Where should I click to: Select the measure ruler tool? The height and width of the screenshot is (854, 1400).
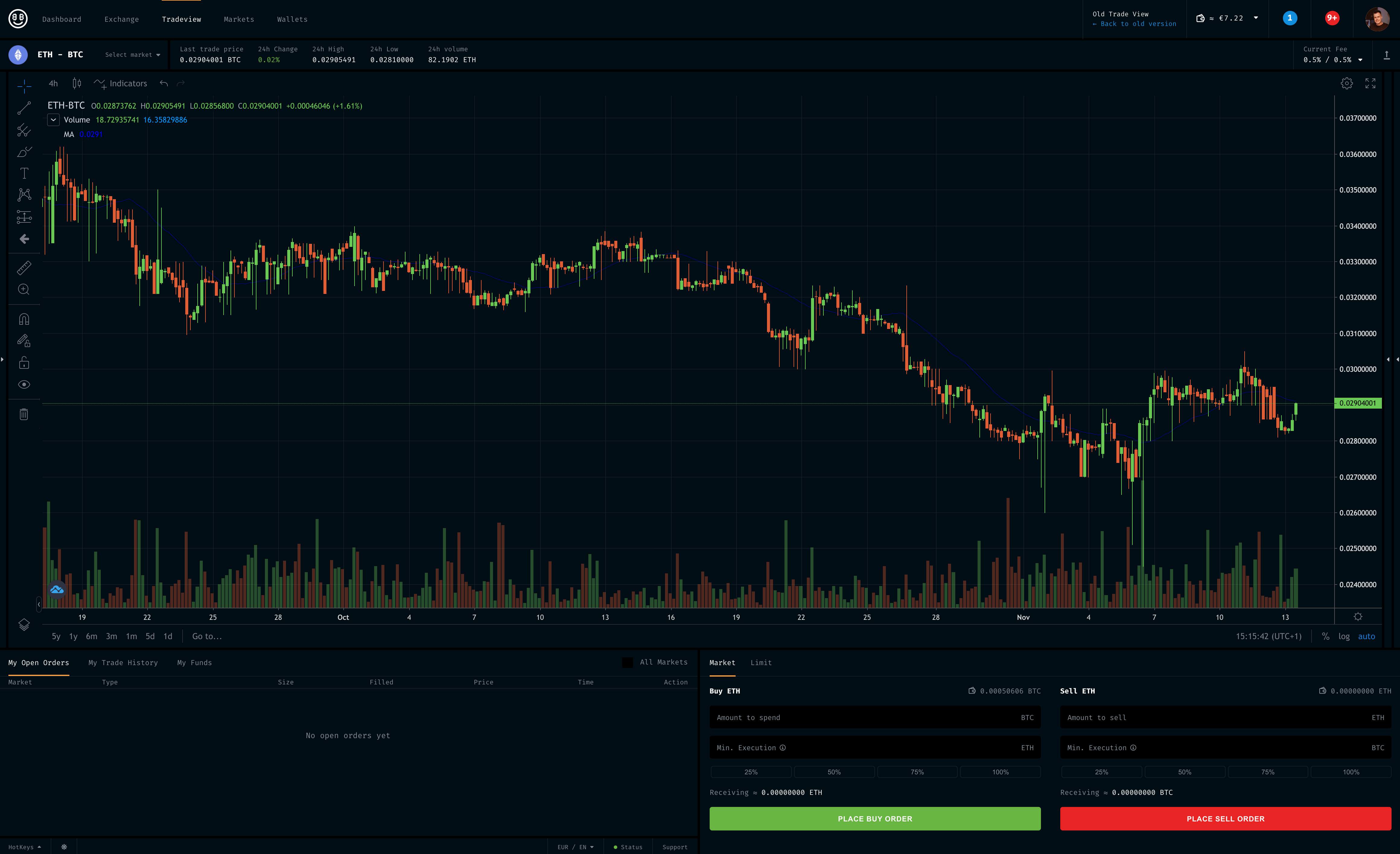(24, 268)
